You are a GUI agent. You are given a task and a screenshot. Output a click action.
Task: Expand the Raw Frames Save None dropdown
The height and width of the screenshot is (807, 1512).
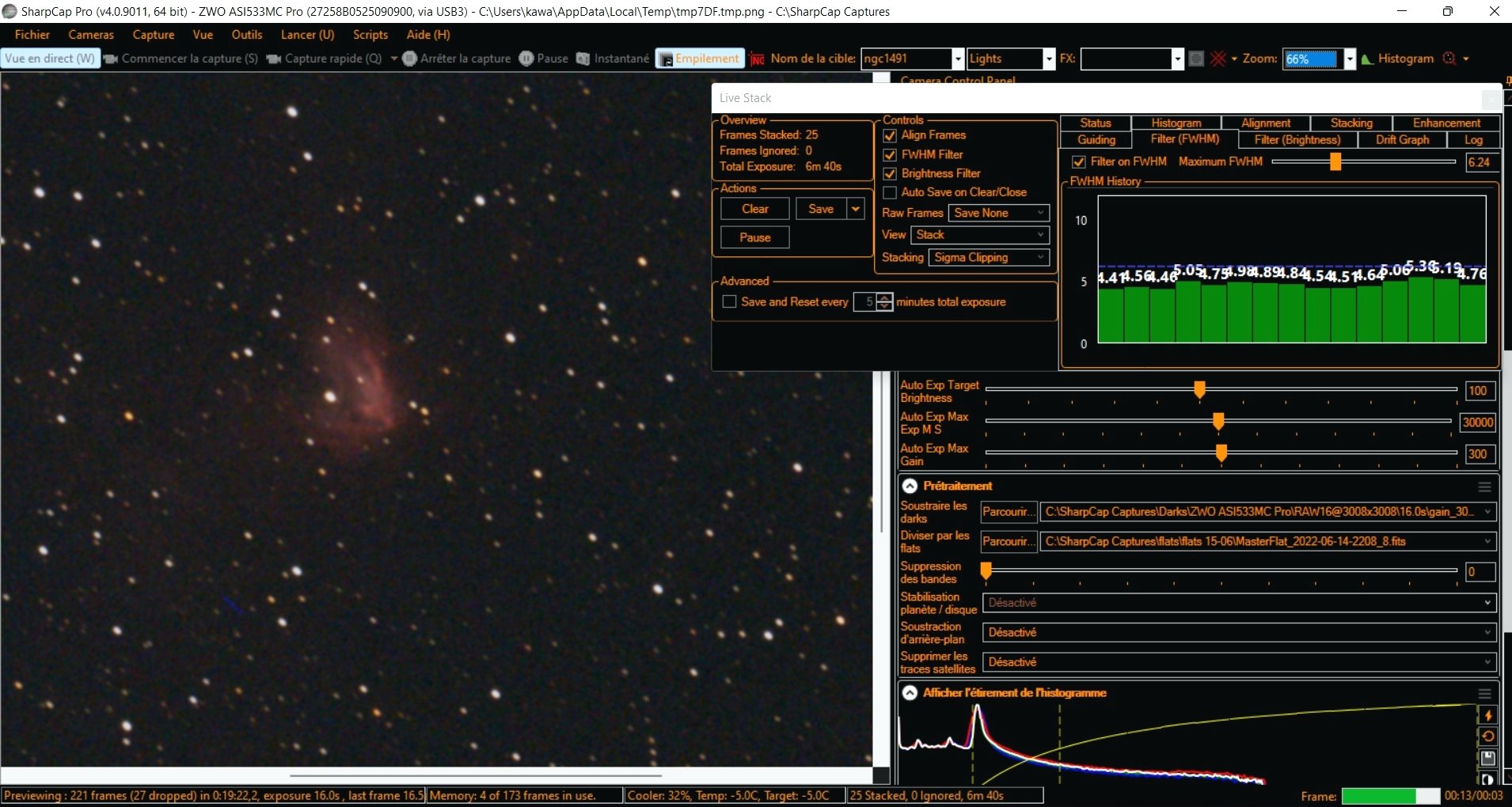point(999,213)
